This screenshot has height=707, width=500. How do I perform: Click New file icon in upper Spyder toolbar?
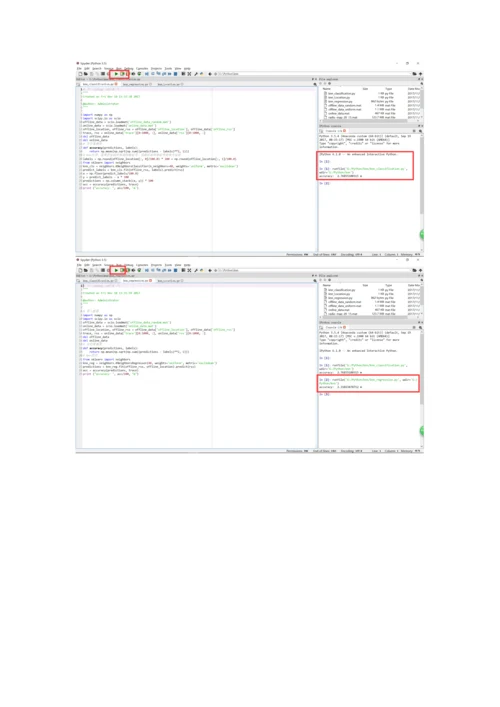coord(80,74)
